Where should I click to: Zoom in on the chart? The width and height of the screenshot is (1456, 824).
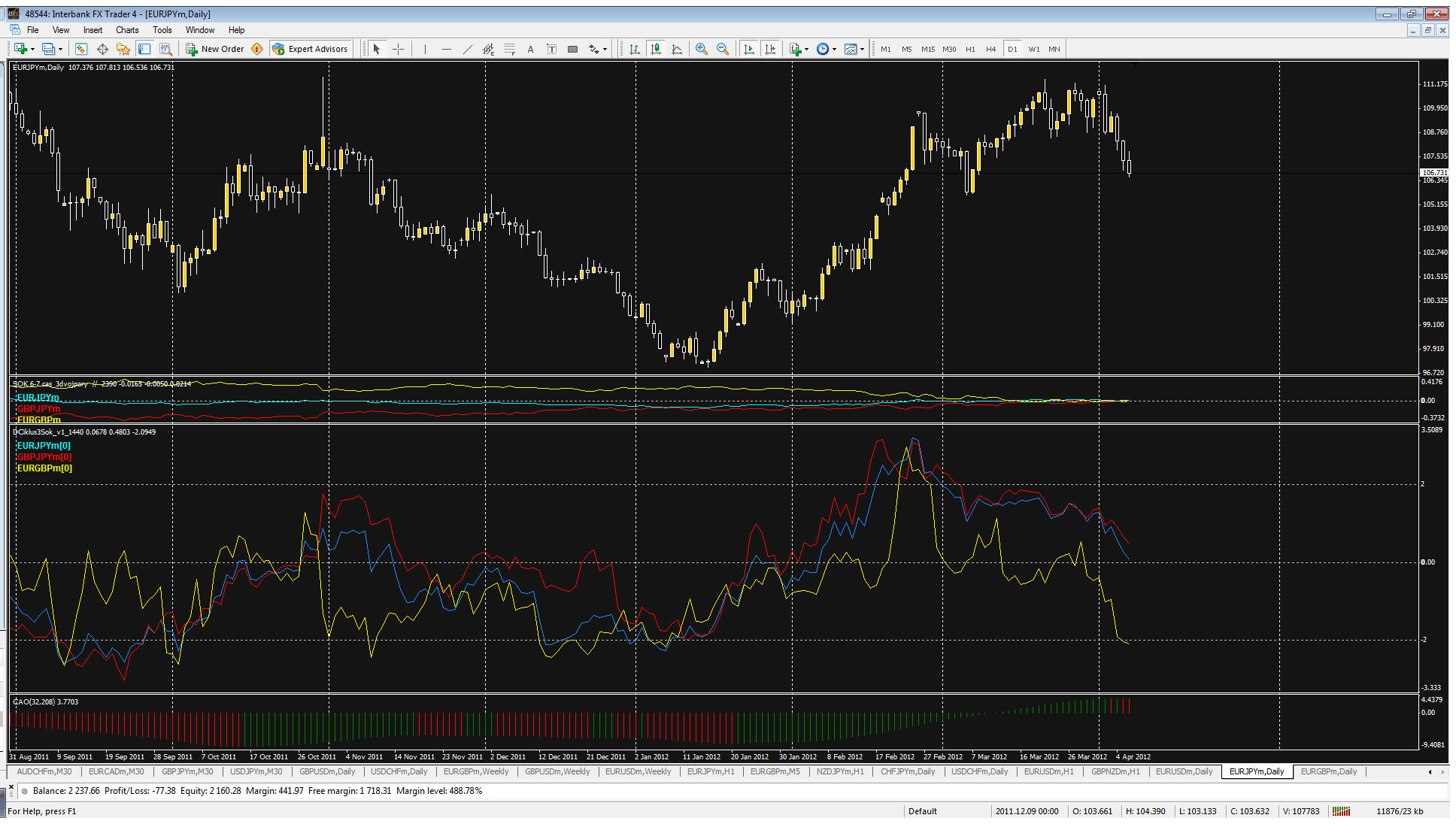pos(702,49)
